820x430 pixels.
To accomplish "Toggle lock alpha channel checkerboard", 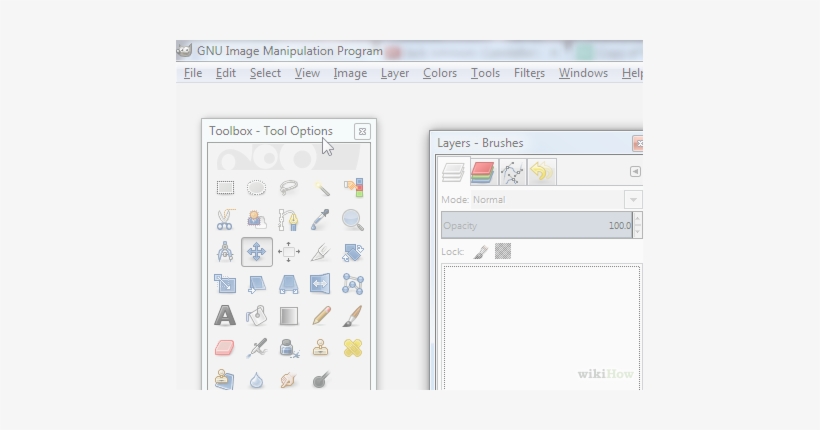I will 503,251.
